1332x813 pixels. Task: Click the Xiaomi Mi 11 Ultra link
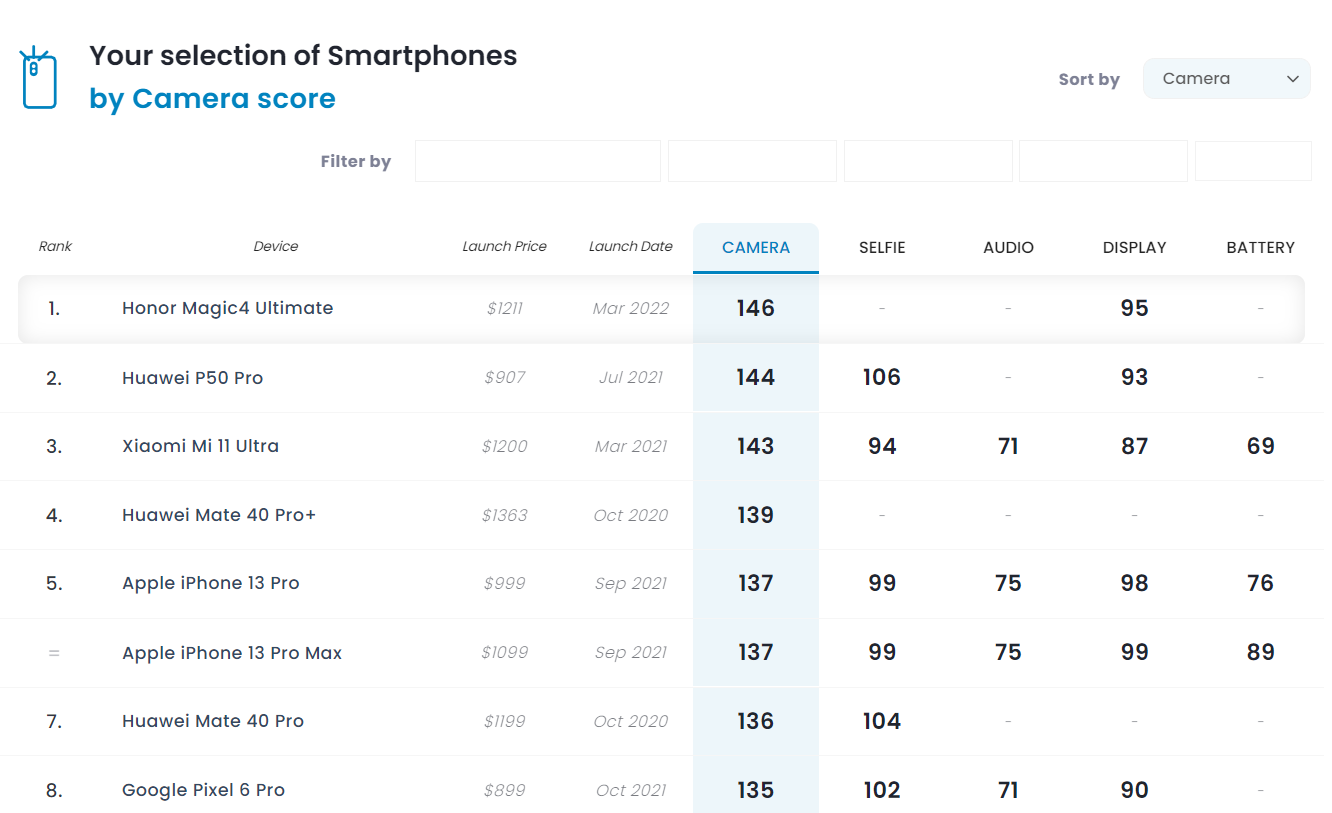pos(200,446)
